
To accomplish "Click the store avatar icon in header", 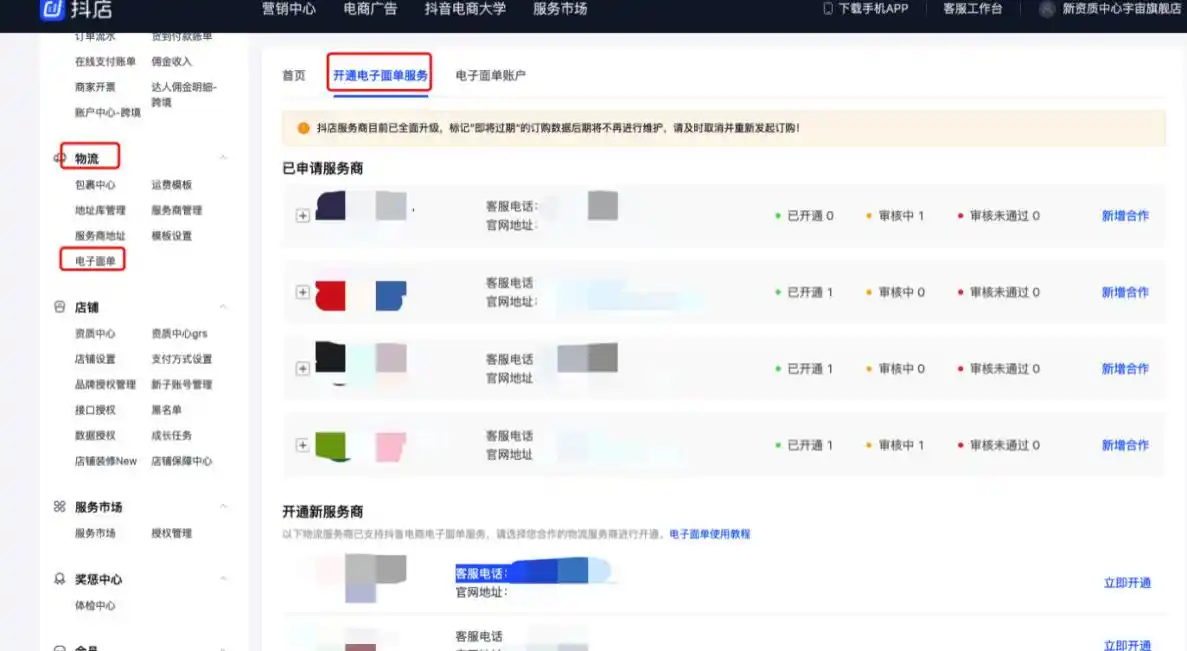I will pos(1047,9).
